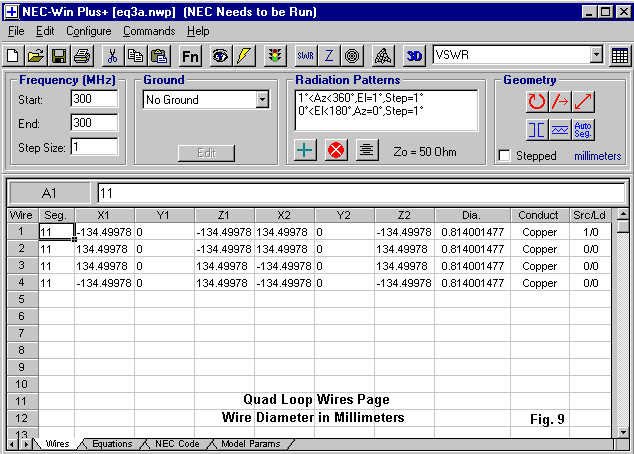634x454 pixels.
Task: Open the Commands menu
Action: (149, 31)
